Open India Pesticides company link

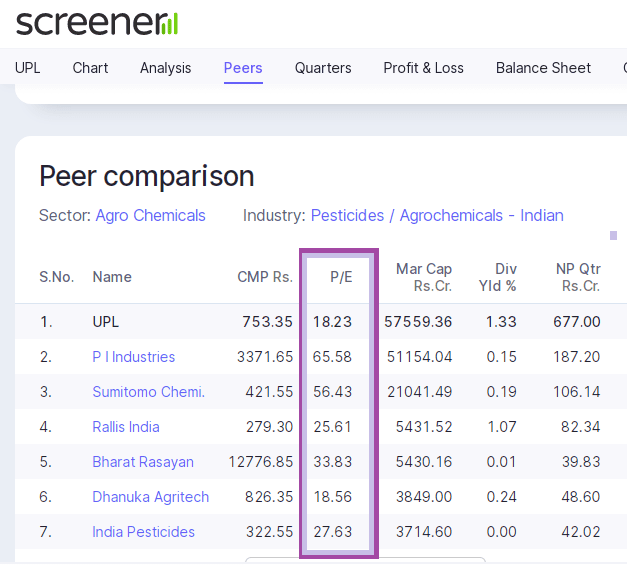tap(143, 532)
